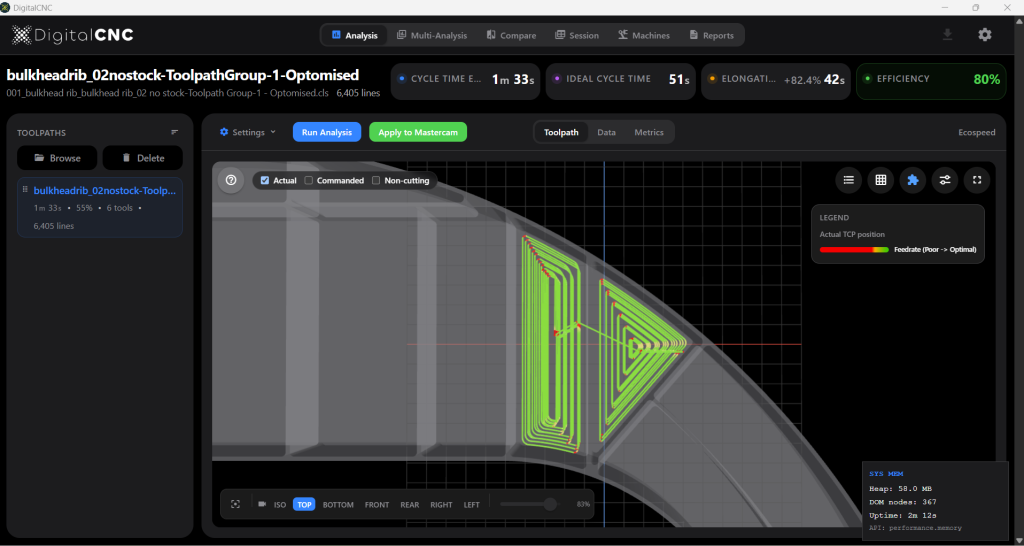Click the restore window button

tap(976, 7)
